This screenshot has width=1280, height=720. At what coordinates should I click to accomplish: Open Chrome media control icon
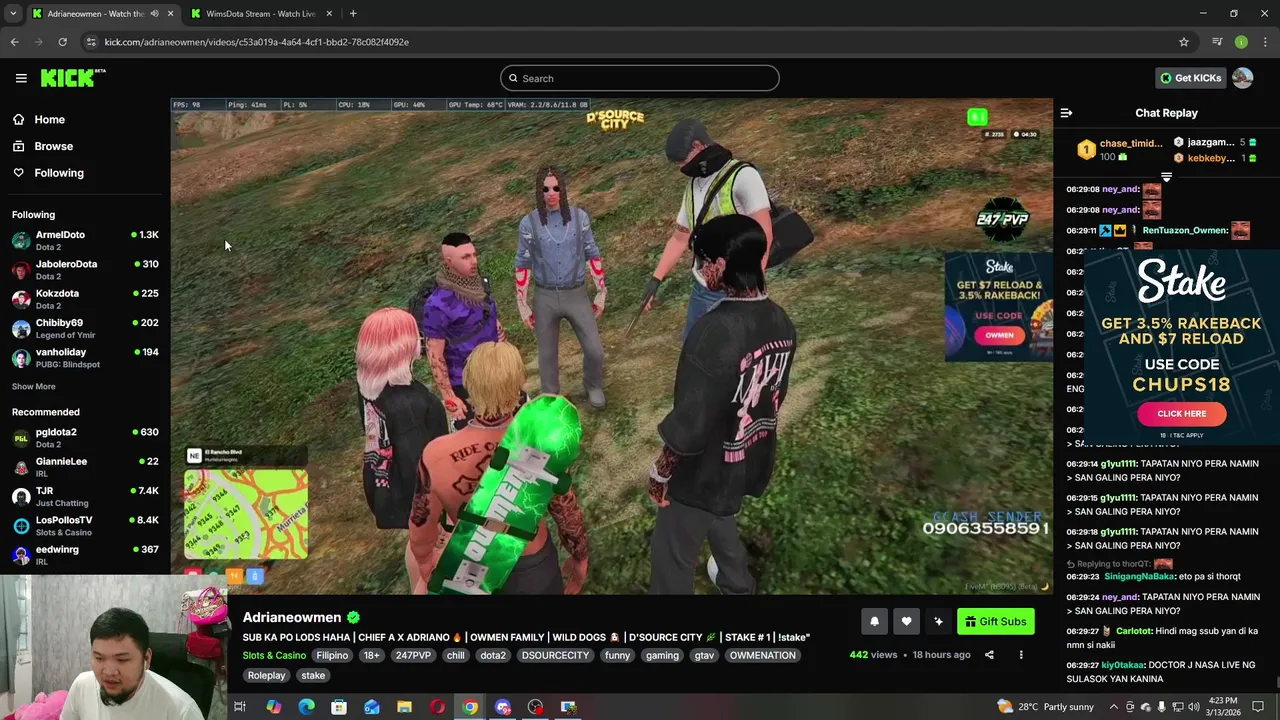click(x=1217, y=42)
